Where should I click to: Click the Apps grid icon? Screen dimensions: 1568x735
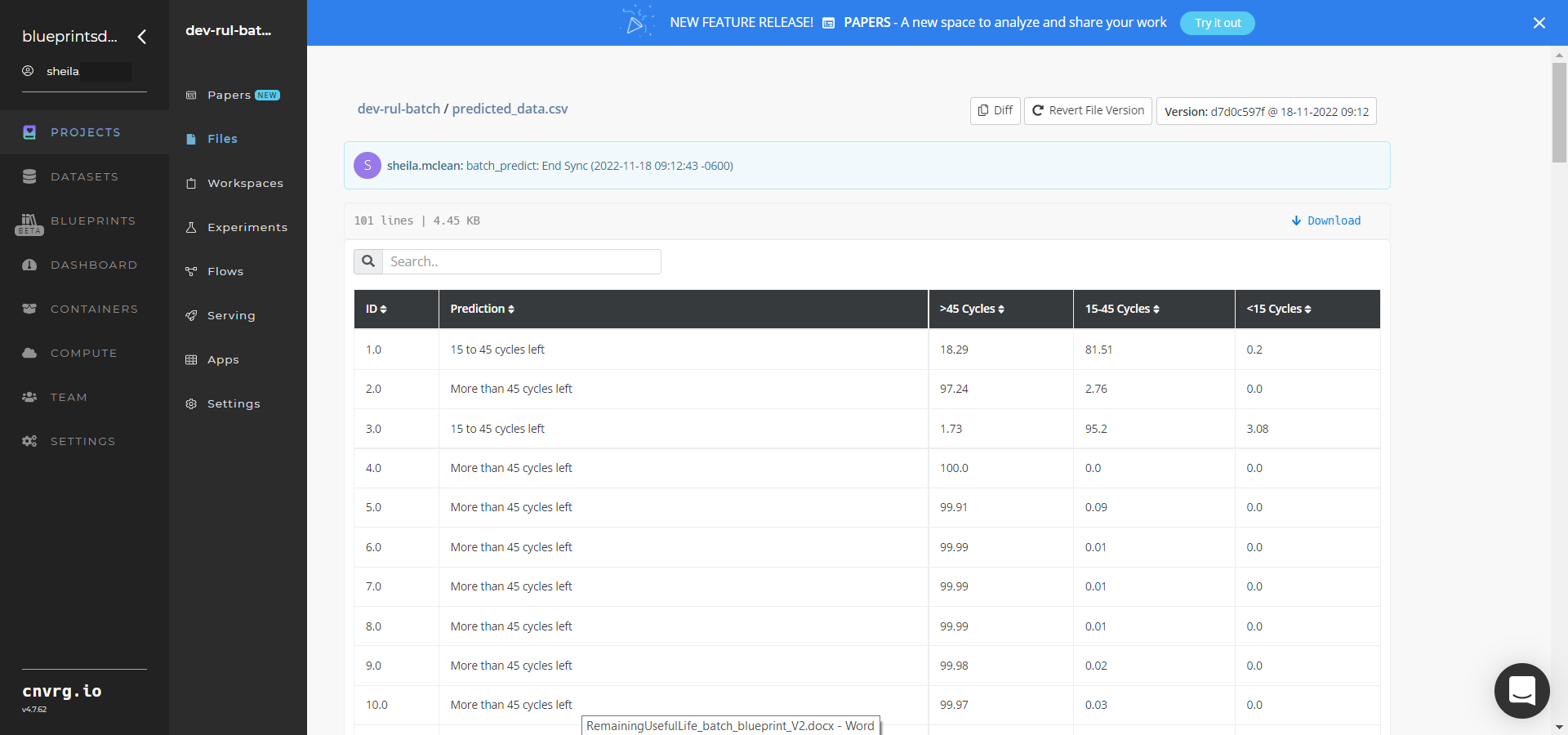pyautogui.click(x=191, y=360)
